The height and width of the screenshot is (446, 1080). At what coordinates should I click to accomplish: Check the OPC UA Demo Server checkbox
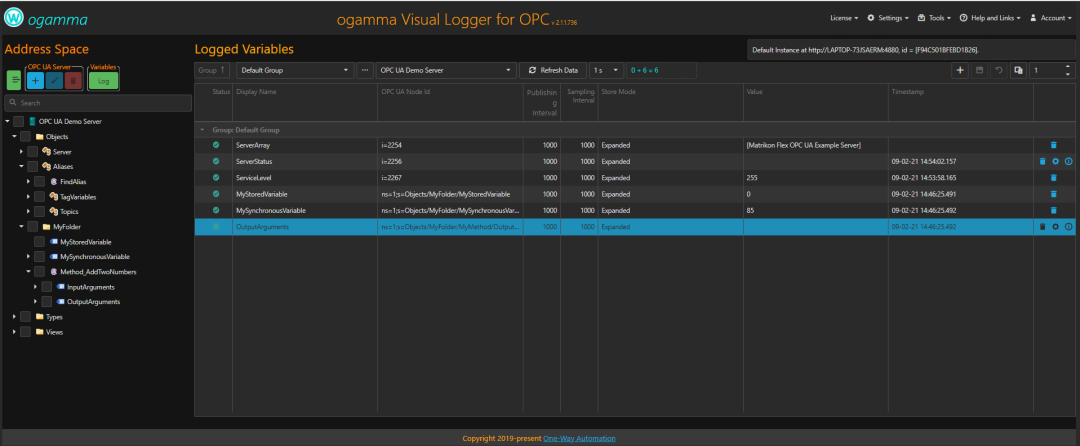[x=19, y=121]
